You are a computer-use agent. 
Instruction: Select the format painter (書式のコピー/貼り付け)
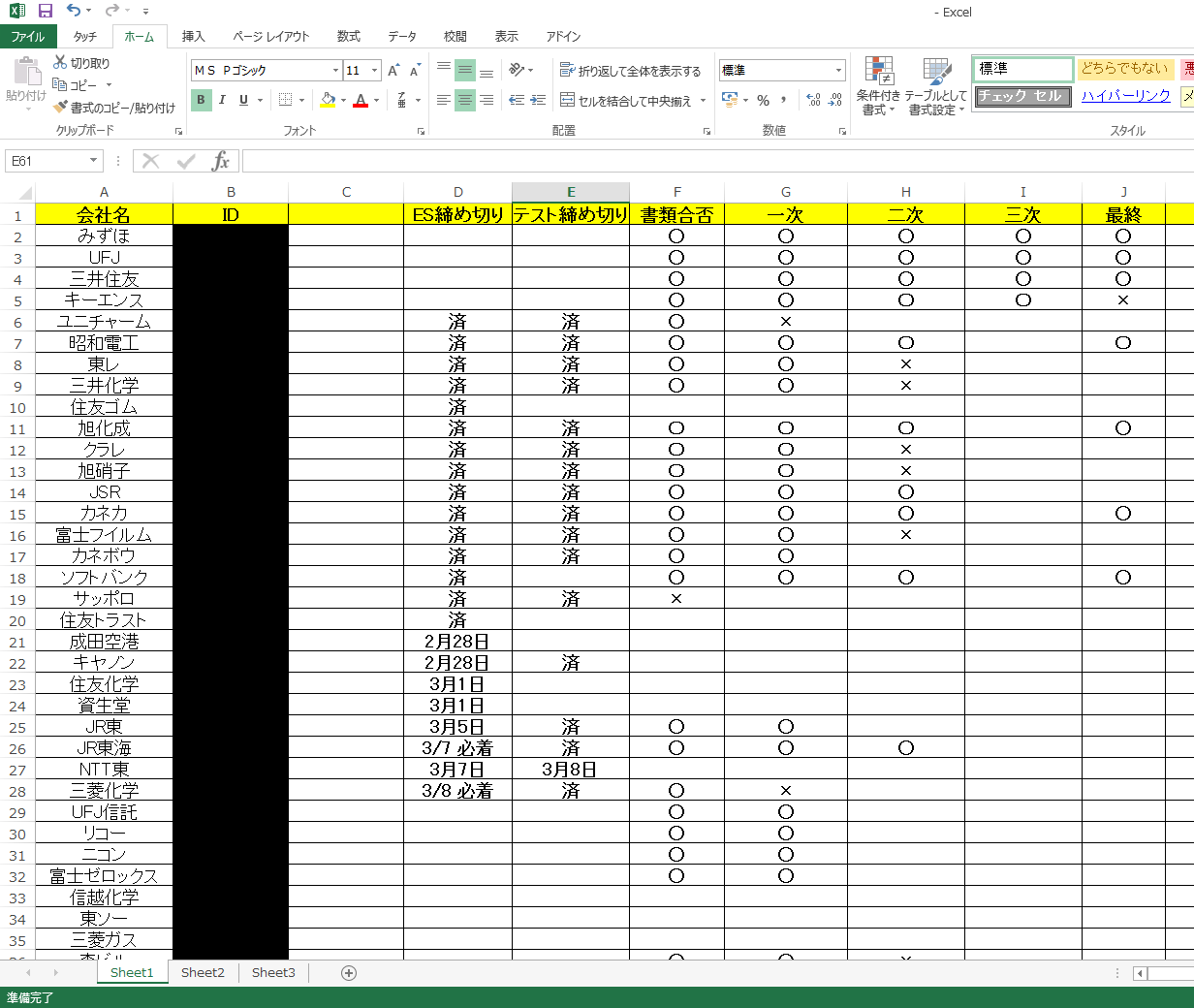pos(114,108)
